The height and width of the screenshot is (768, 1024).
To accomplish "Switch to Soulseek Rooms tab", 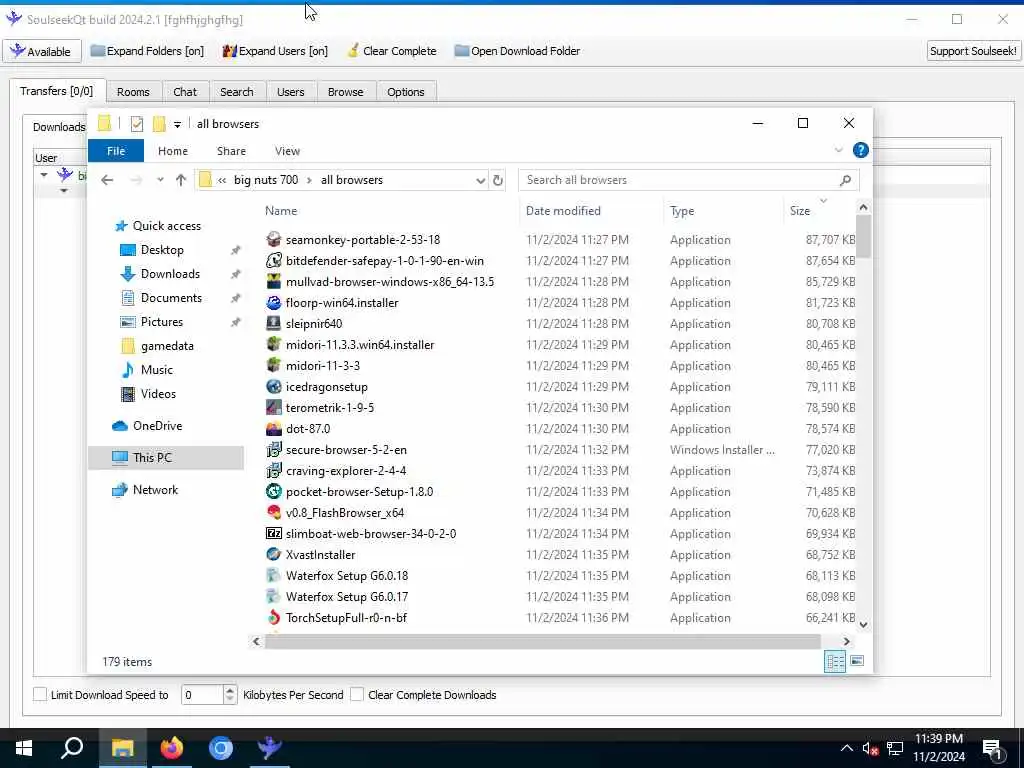I will pyautogui.click(x=133, y=92).
